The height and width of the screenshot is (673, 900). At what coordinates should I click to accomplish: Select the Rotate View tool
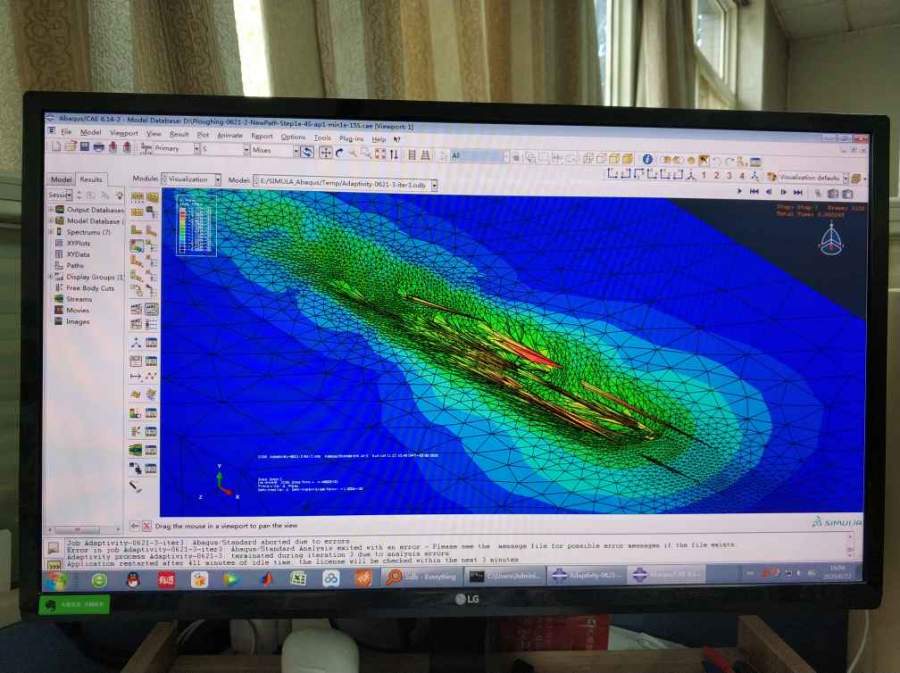(x=339, y=153)
